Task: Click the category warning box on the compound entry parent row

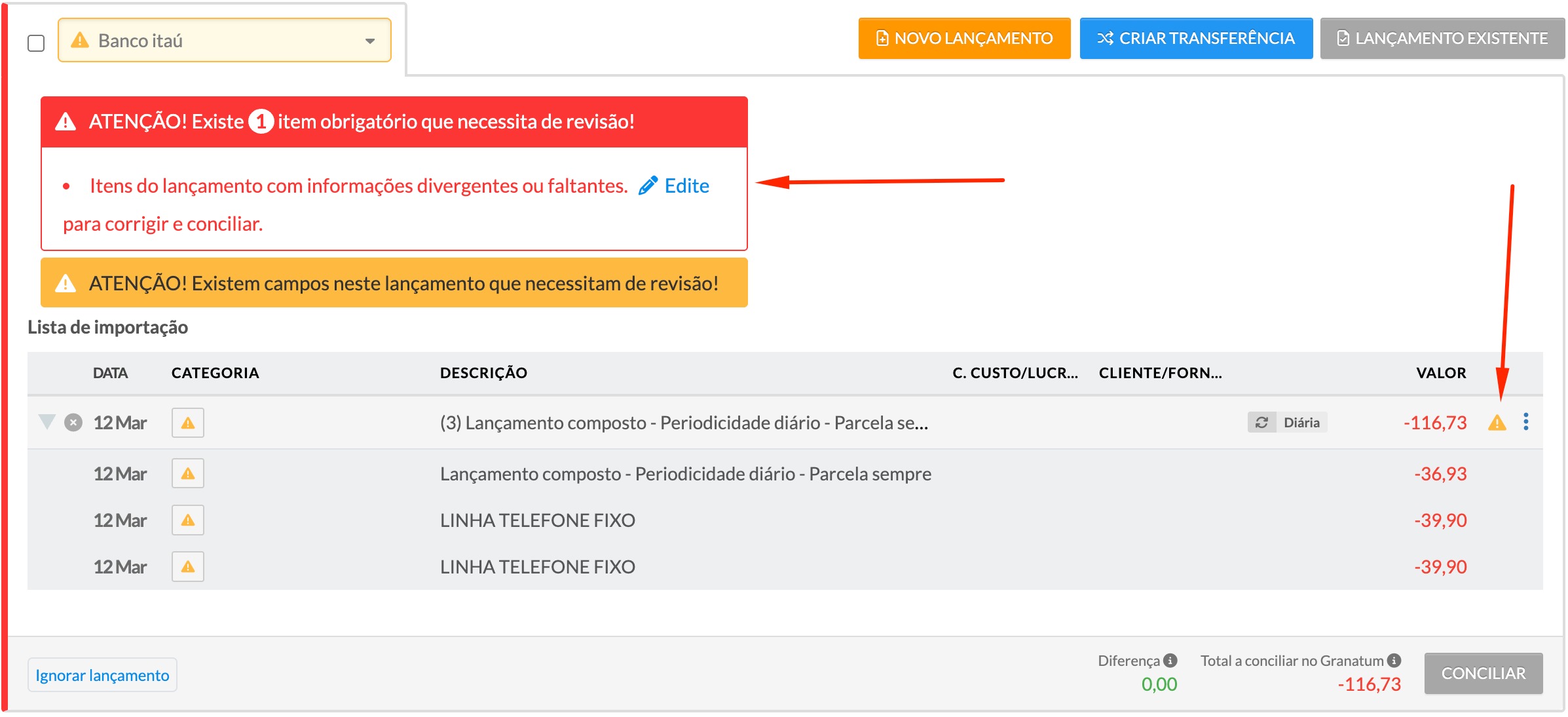Action: pyautogui.click(x=188, y=423)
